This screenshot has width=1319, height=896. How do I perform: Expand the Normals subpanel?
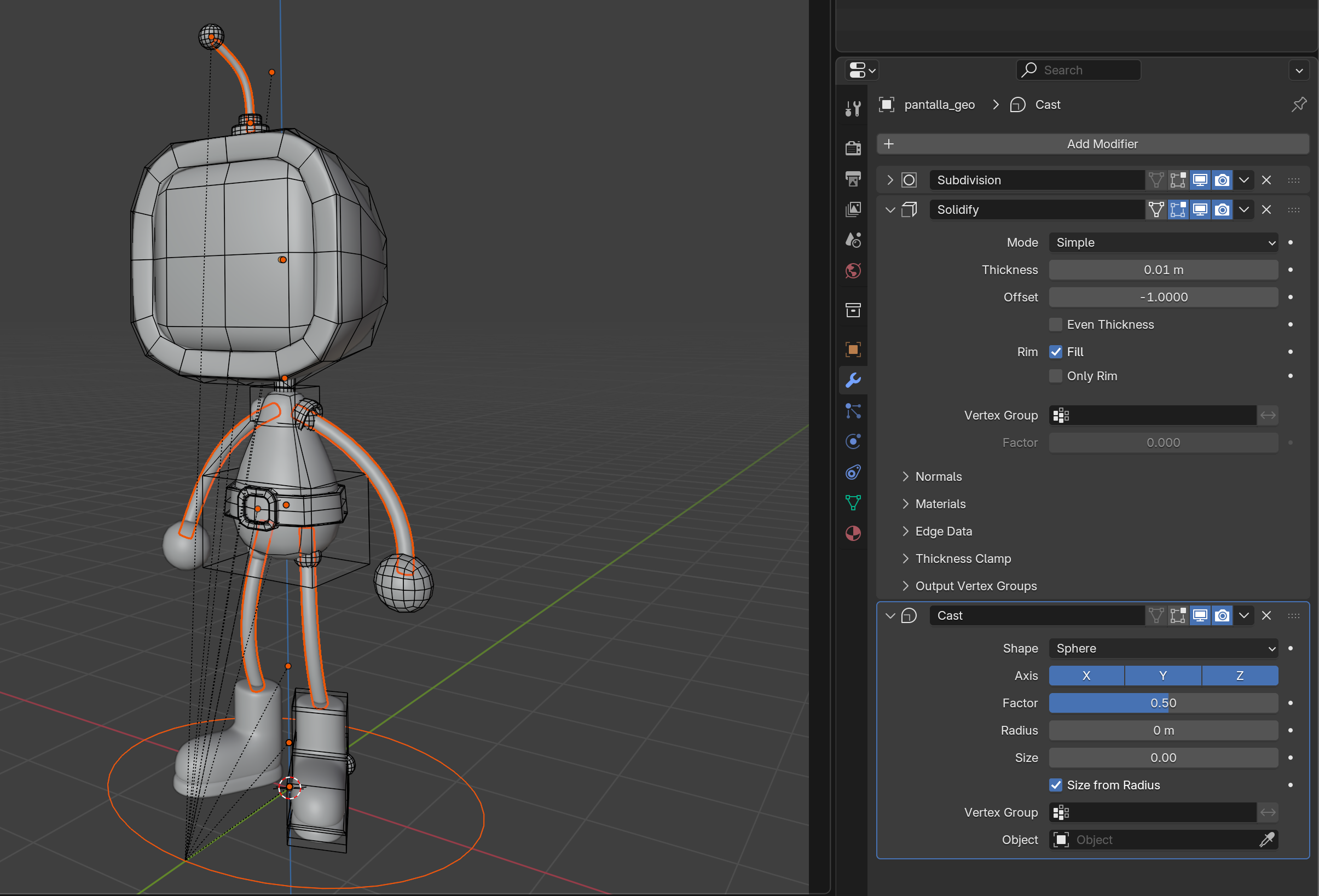(x=938, y=476)
